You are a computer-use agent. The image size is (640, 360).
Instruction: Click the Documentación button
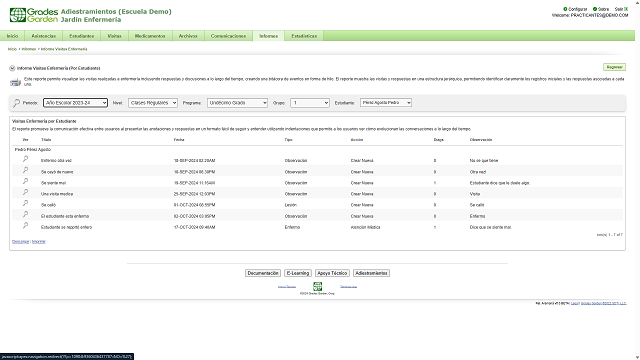pos(263,273)
